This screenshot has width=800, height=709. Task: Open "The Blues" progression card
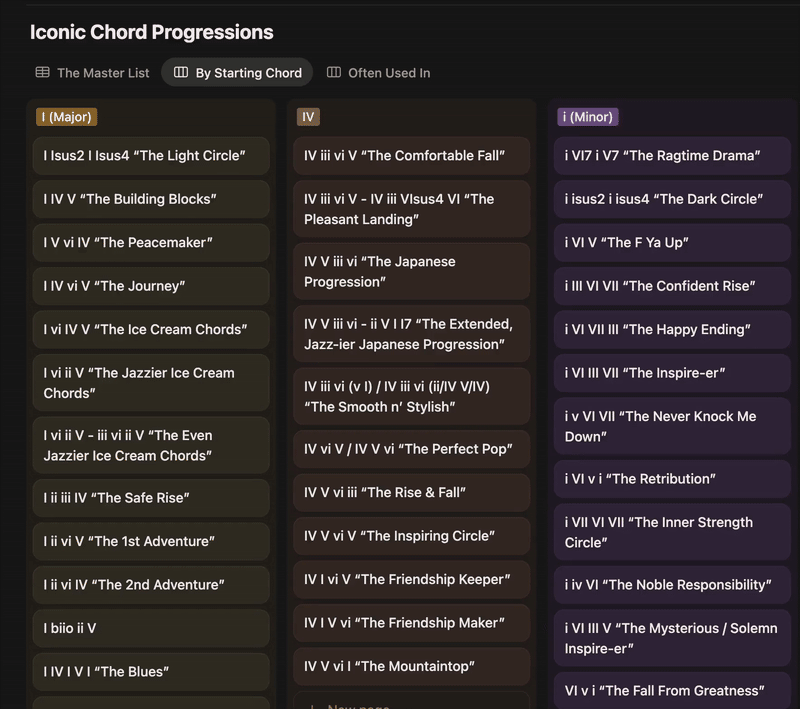pyautogui.click(x=151, y=672)
